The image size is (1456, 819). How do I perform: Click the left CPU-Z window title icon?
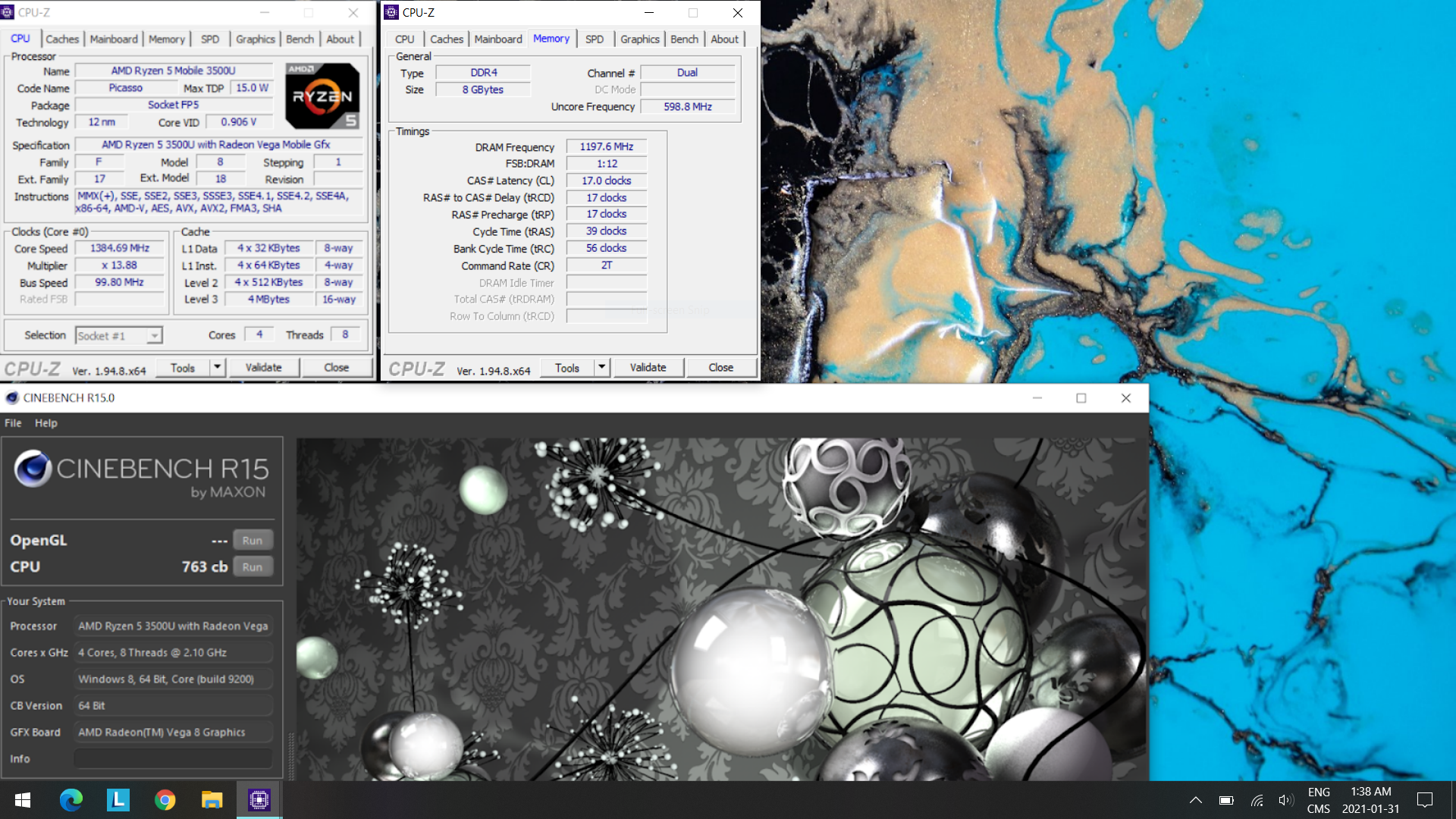[7, 12]
